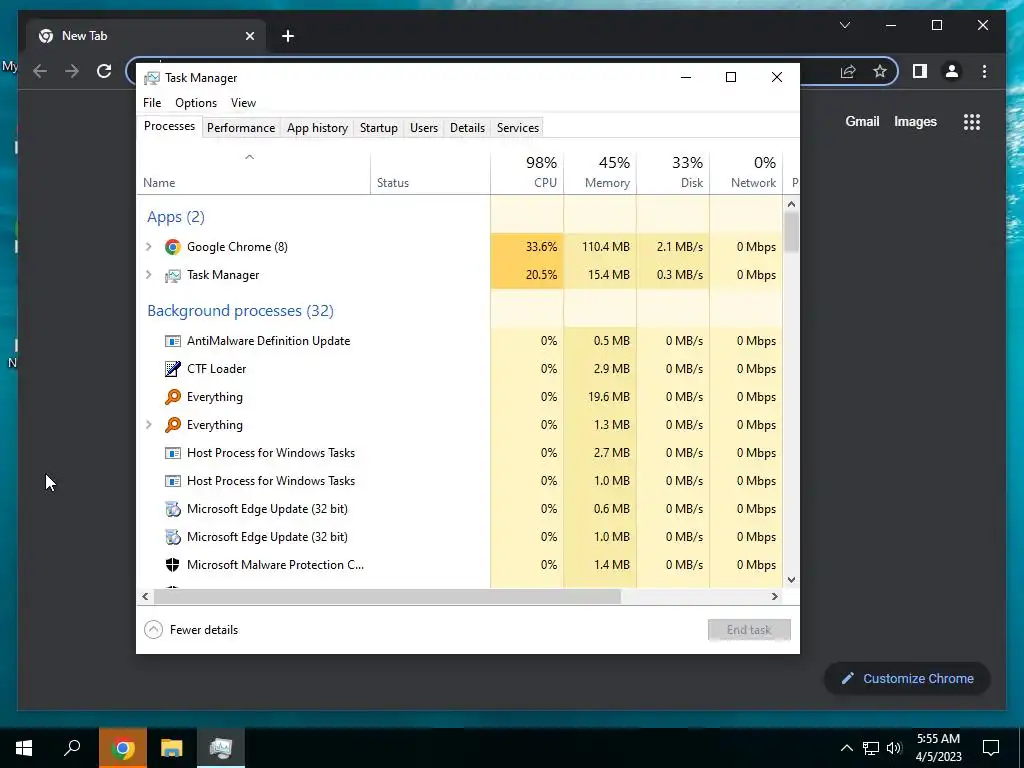This screenshot has width=1024, height=768.
Task: Click vertical scrollbar down arrow
Action: coord(791,580)
